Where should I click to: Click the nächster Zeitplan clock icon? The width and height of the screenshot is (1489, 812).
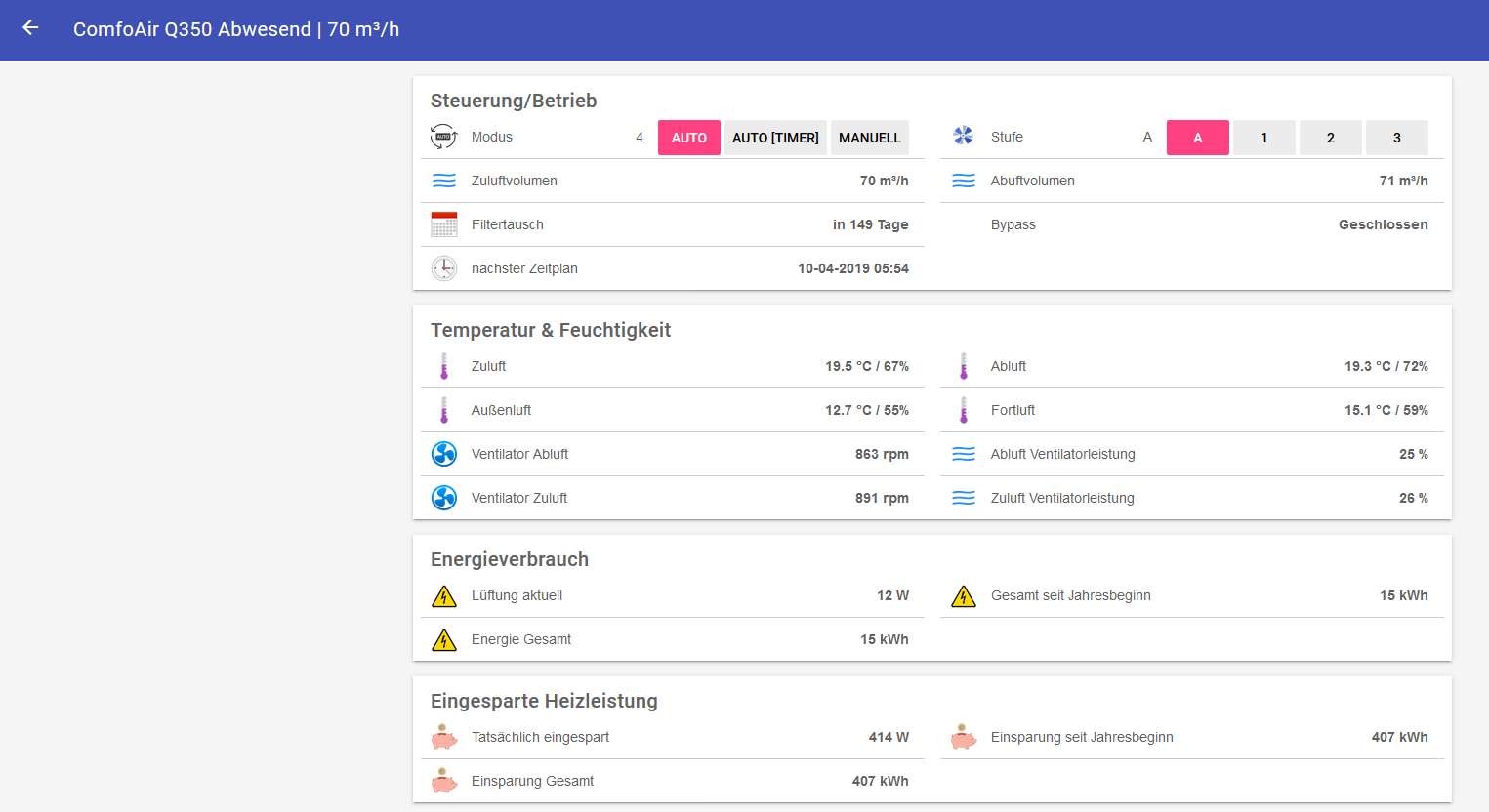coord(443,268)
